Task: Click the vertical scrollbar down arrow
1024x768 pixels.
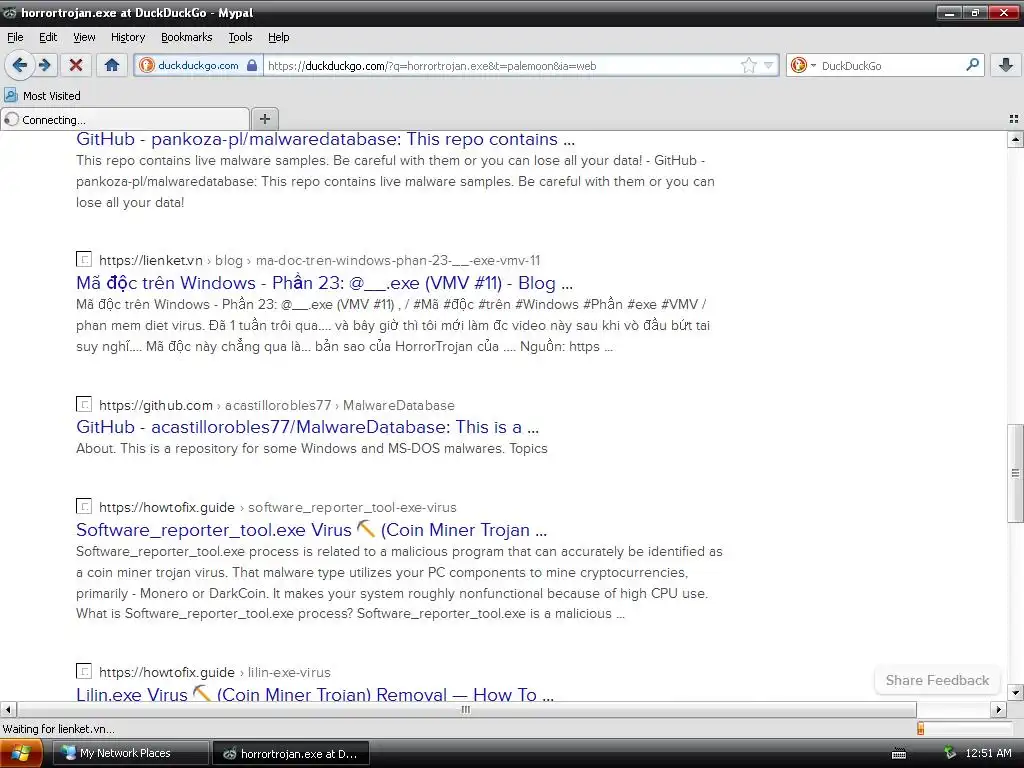Action: [x=1015, y=692]
